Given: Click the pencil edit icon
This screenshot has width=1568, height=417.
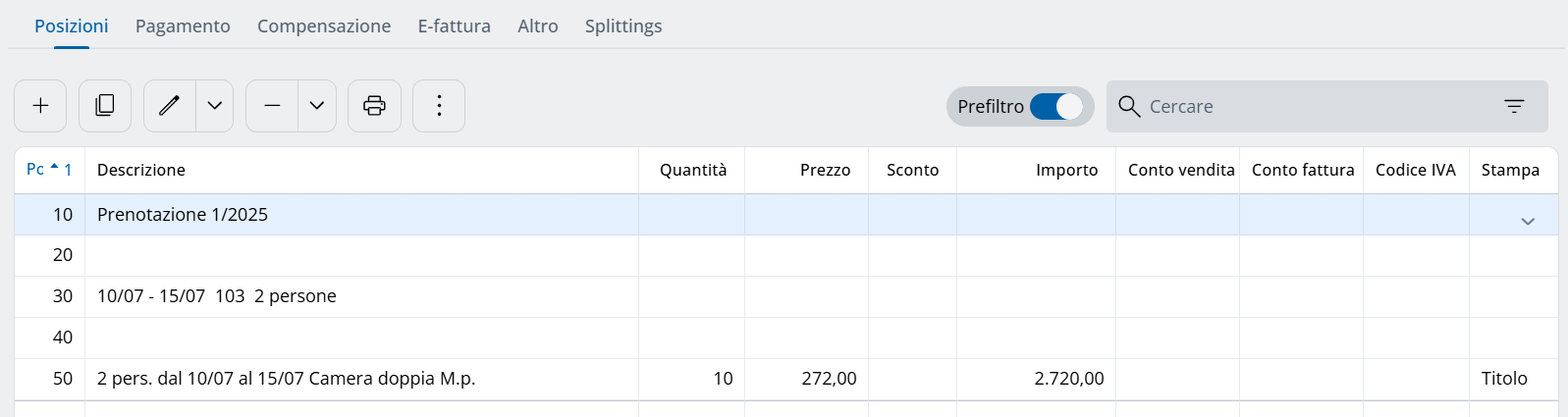Looking at the screenshot, I should pos(170,106).
